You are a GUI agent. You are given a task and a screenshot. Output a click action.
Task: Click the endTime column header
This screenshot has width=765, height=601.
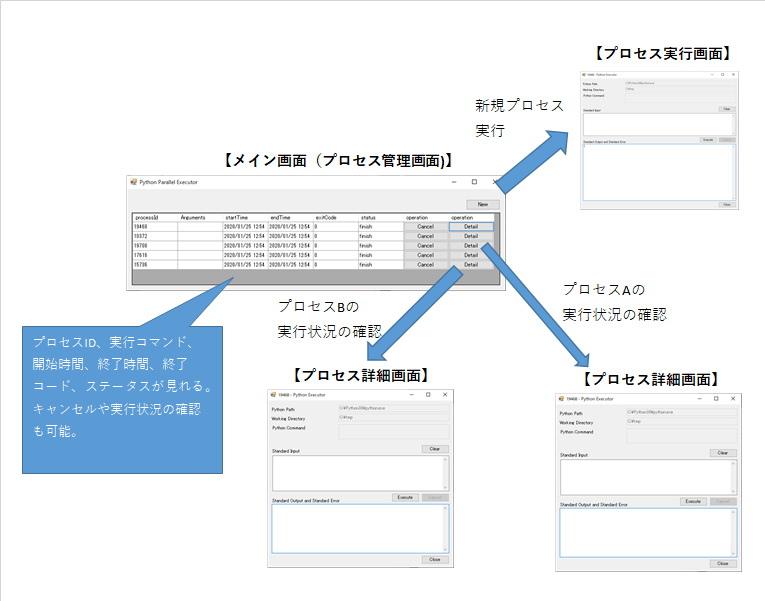click(291, 218)
